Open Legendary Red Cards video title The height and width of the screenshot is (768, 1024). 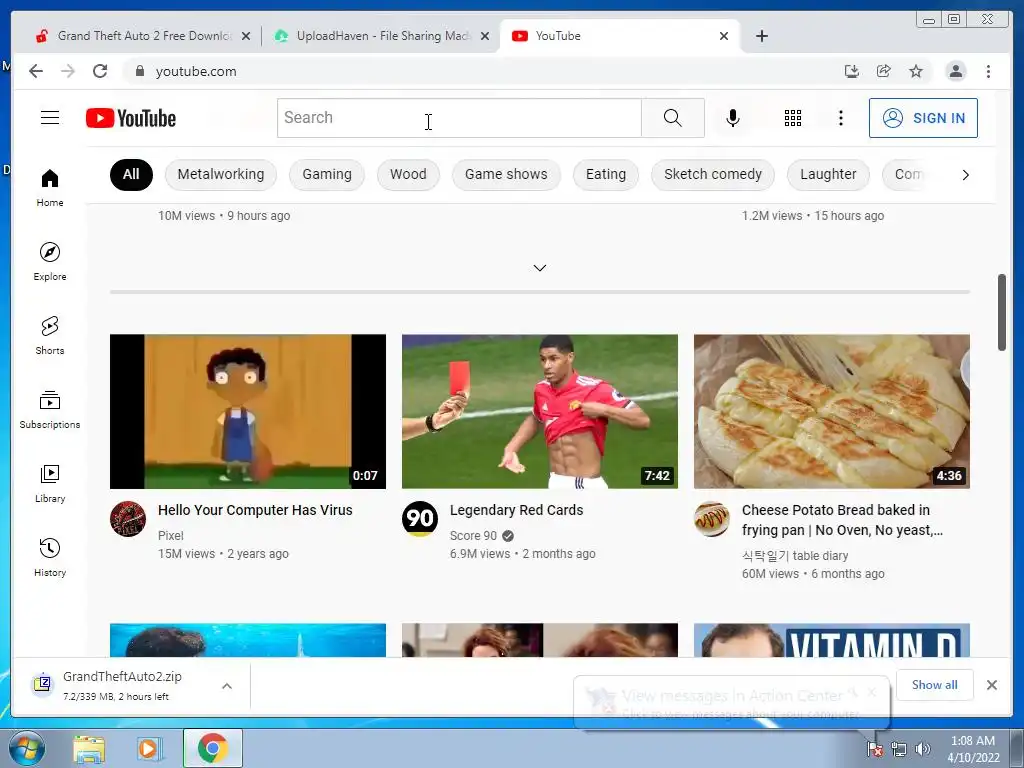pos(516,510)
